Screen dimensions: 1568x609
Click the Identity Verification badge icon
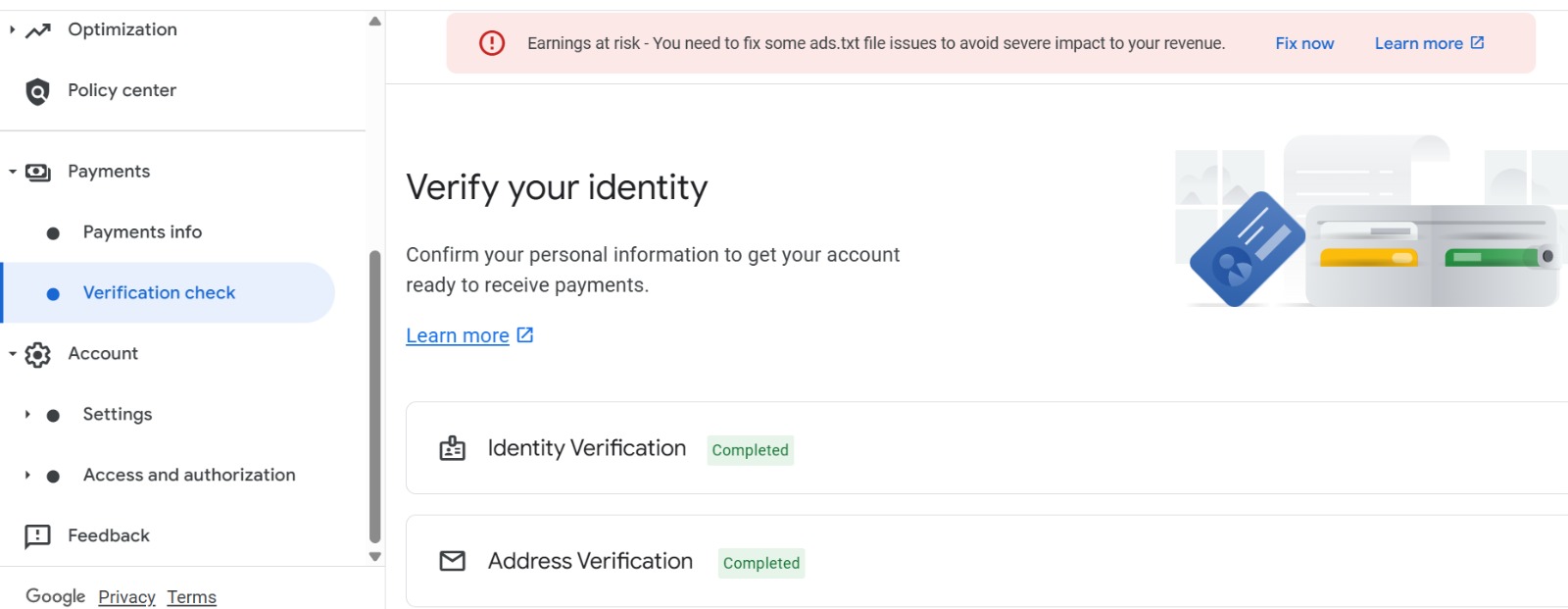(x=452, y=448)
